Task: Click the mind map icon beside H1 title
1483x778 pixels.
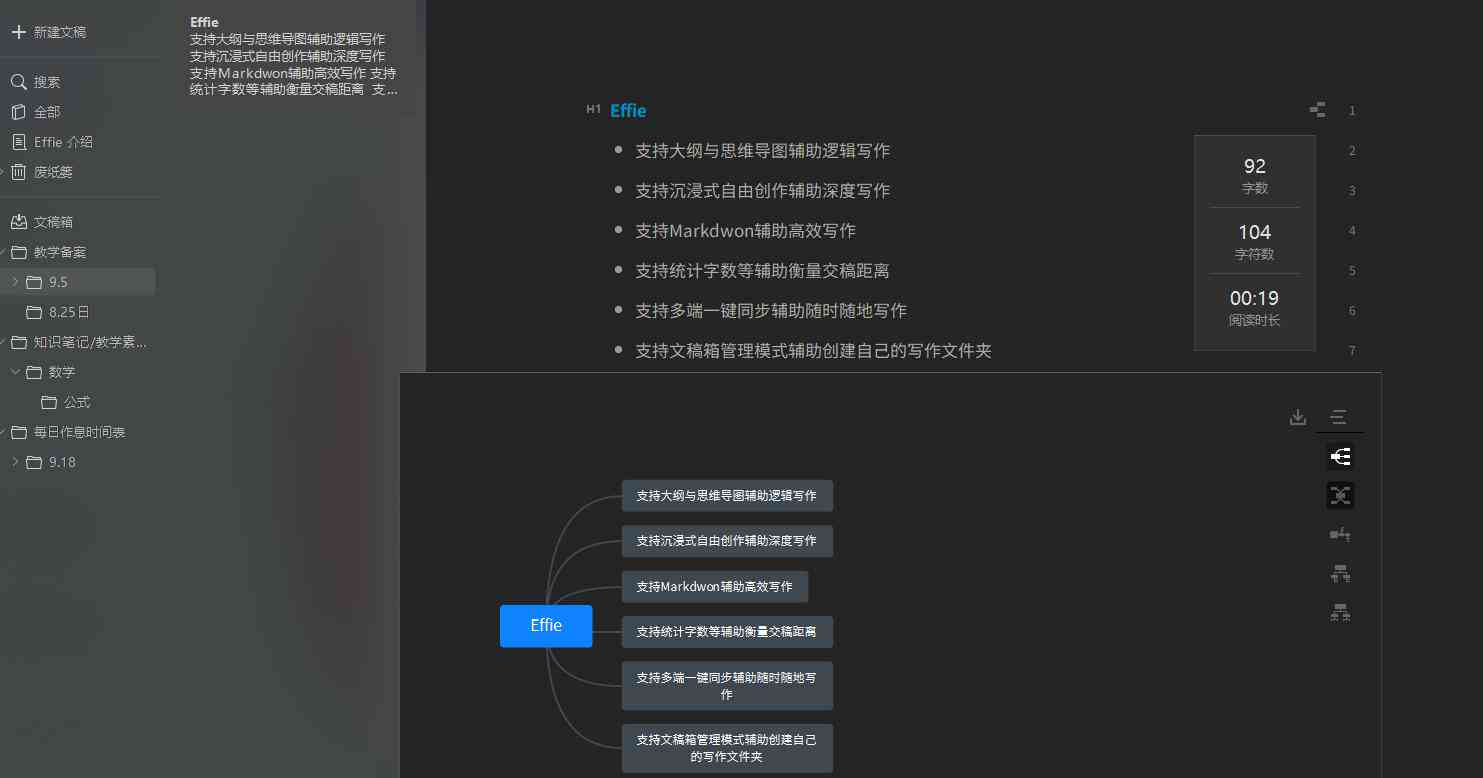Action: [1318, 110]
